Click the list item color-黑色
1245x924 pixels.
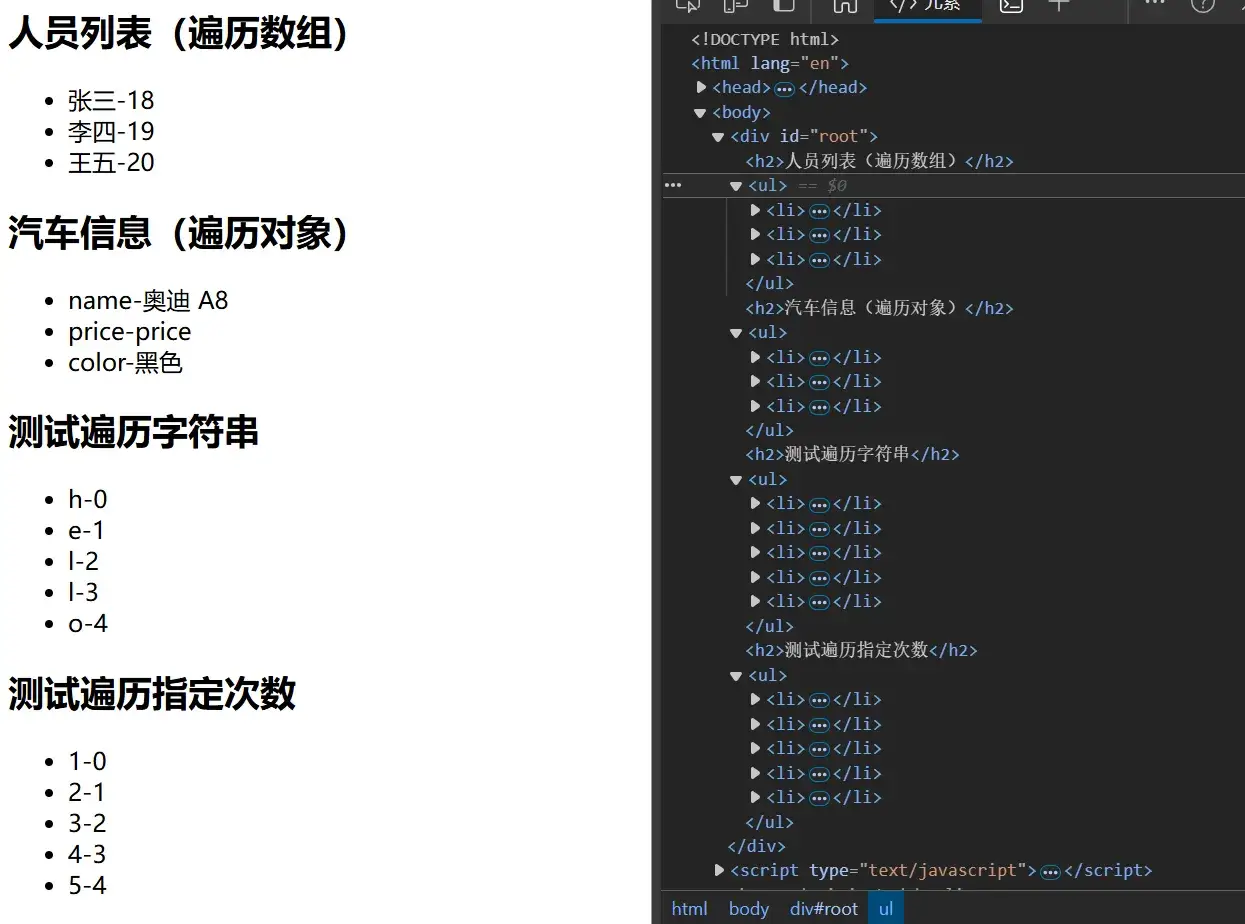click(126, 363)
